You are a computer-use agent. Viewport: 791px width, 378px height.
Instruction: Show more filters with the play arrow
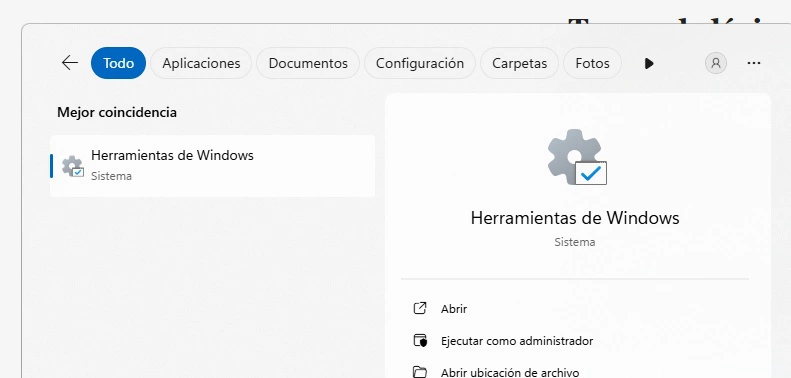coord(649,64)
